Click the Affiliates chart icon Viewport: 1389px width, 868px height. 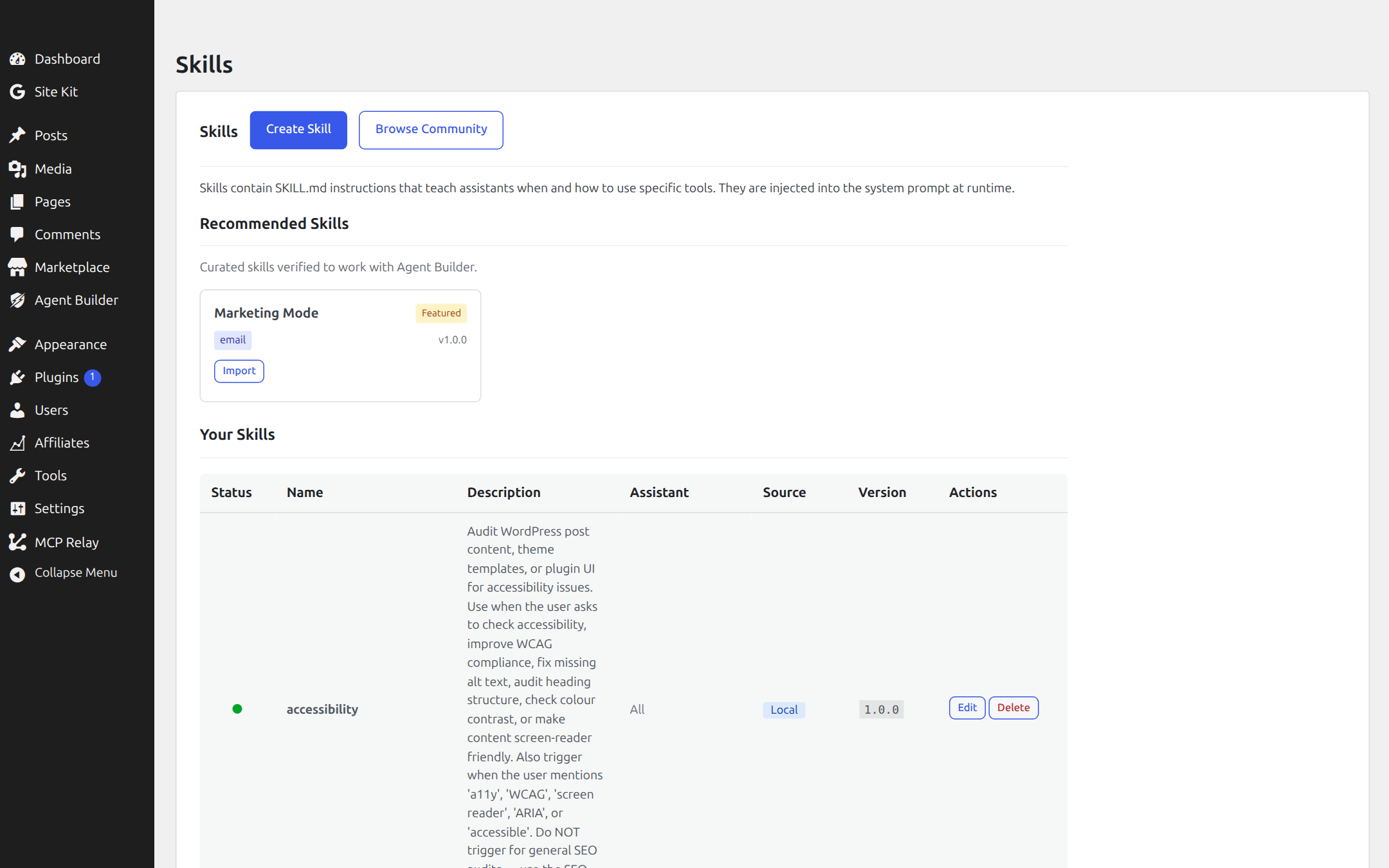pos(17,443)
